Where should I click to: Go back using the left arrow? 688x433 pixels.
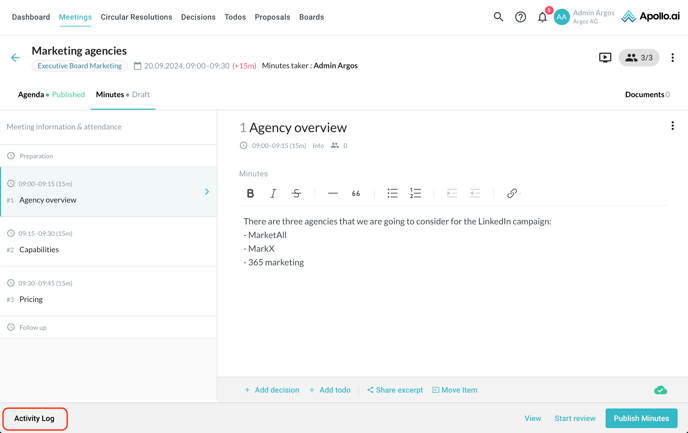click(15, 58)
